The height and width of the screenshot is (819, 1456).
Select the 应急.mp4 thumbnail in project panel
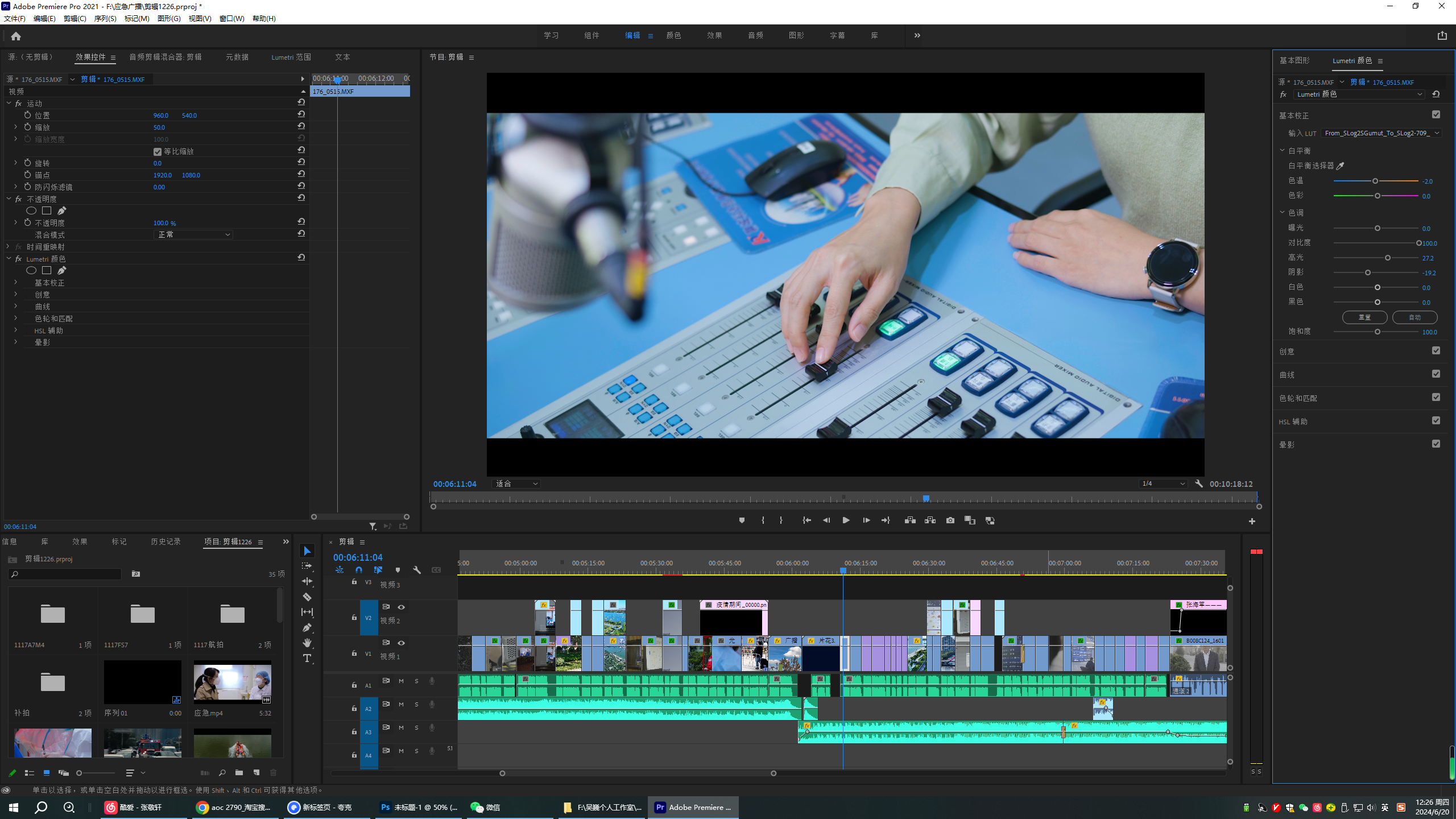[x=232, y=682]
